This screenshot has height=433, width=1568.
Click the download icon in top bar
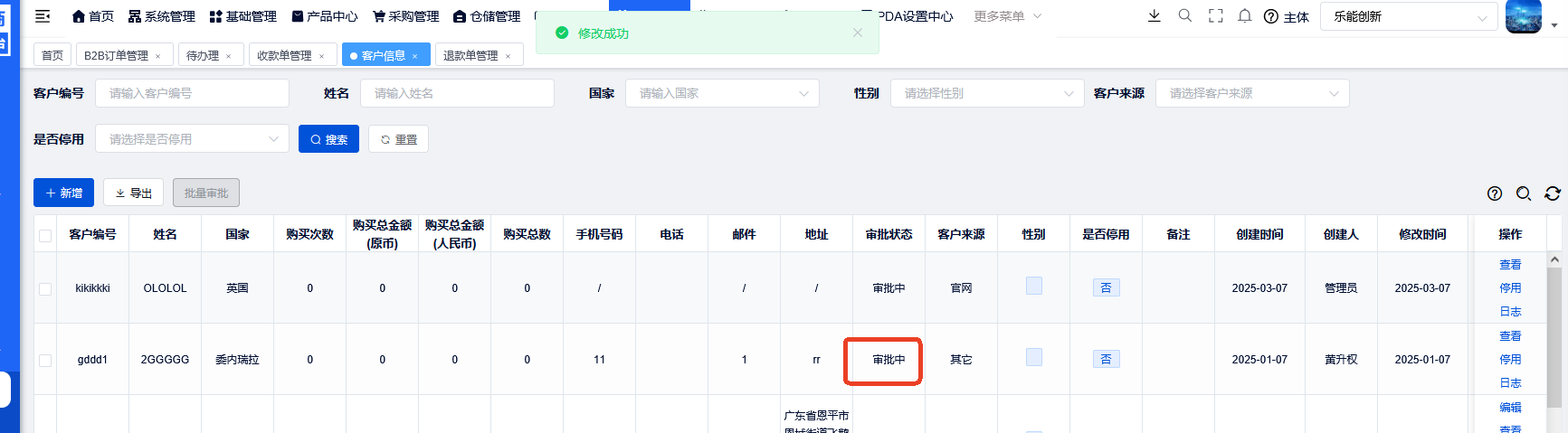click(1154, 16)
